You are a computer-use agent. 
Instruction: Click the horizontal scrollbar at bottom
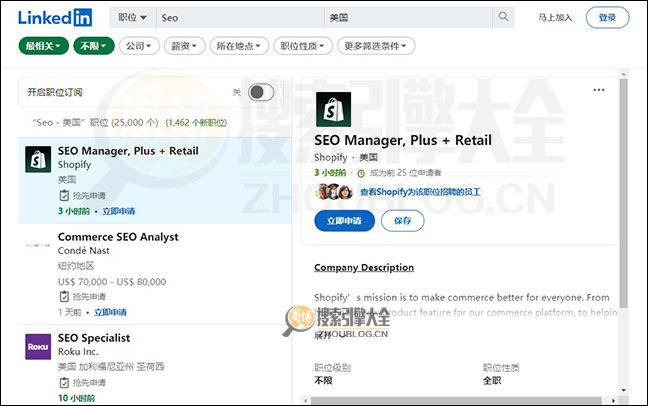pyautogui.click(x=456, y=401)
